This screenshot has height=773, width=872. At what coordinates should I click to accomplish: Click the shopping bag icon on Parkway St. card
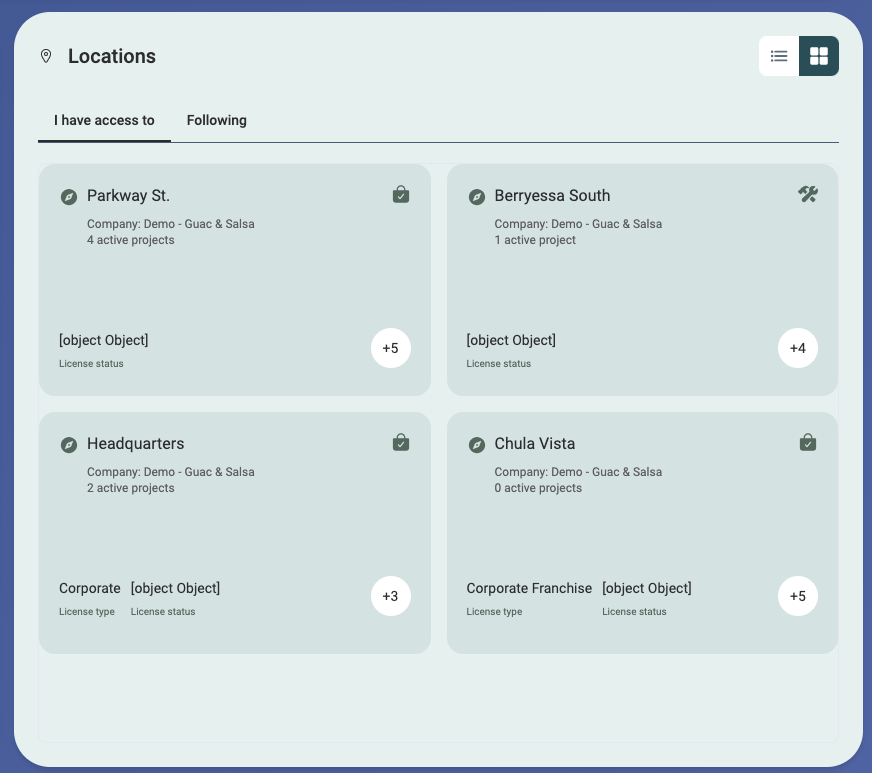click(401, 194)
